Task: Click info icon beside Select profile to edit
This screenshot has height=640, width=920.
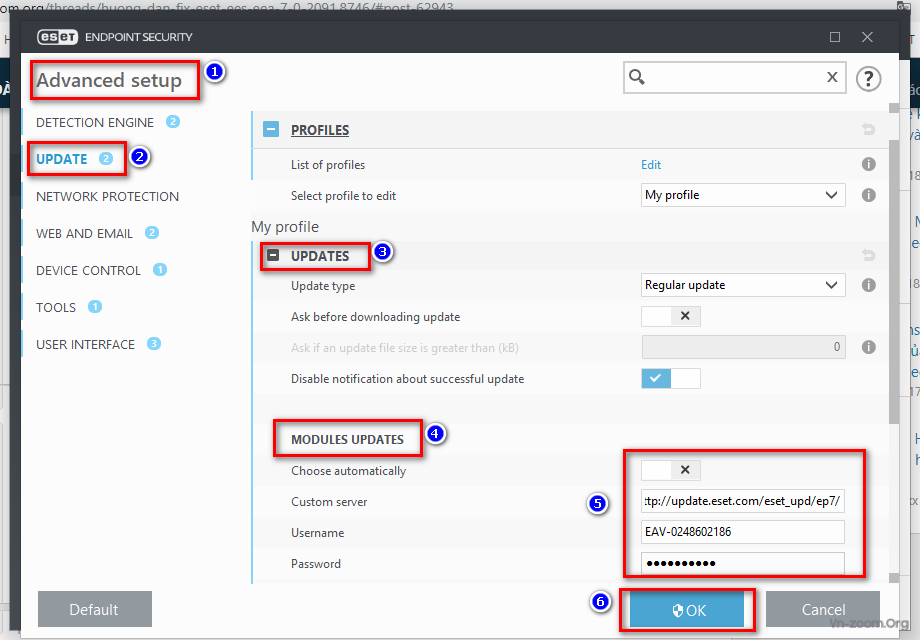Action: 868,196
